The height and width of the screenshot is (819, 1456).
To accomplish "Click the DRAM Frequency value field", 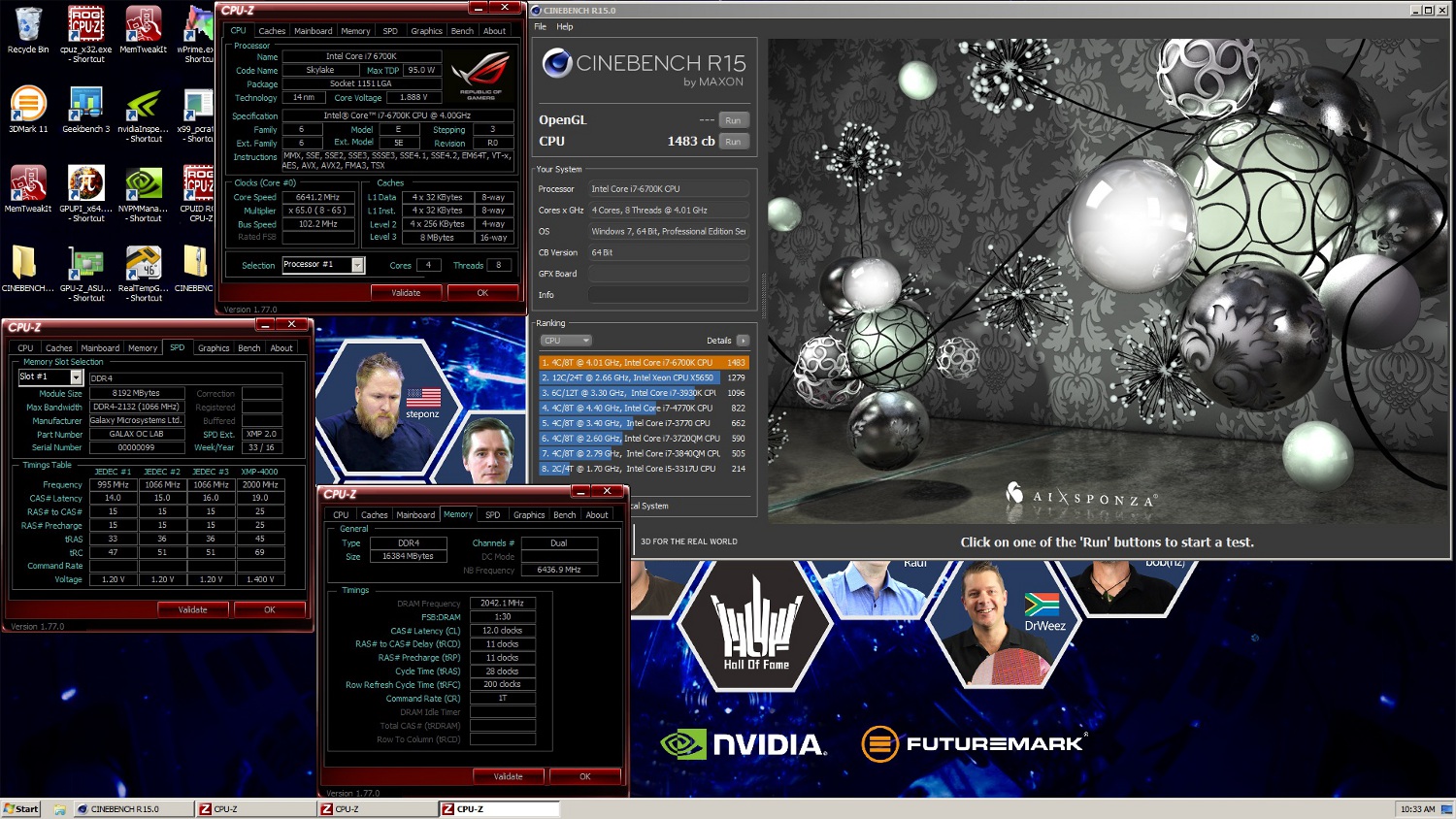I will coord(503,603).
